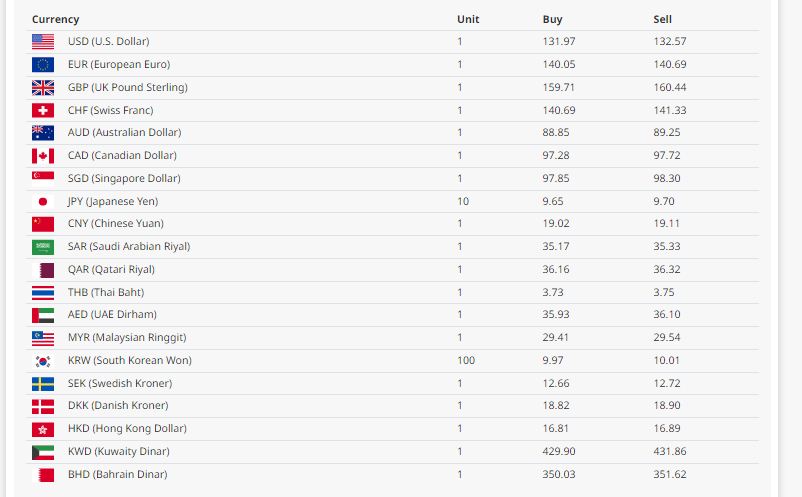The height and width of the screenshot is (497, 802).
Task: Click the UK Union Jack flag icon
Action: tap(43, 87)
